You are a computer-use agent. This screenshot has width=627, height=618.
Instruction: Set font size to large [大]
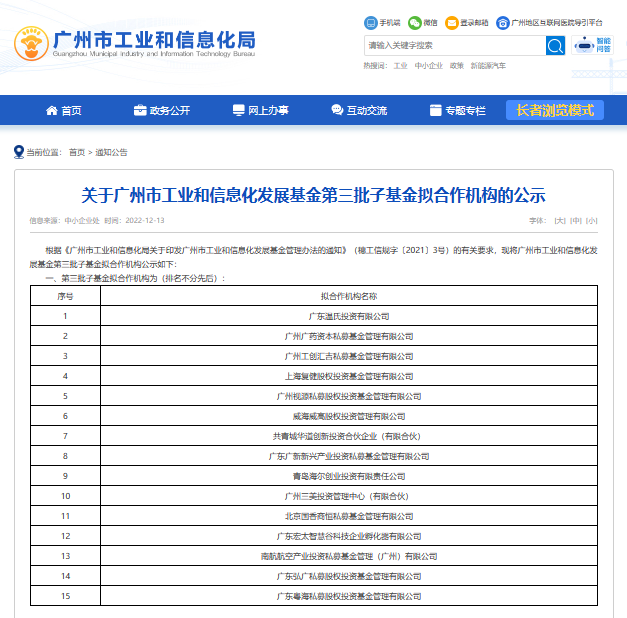click(x=560, y=221)
